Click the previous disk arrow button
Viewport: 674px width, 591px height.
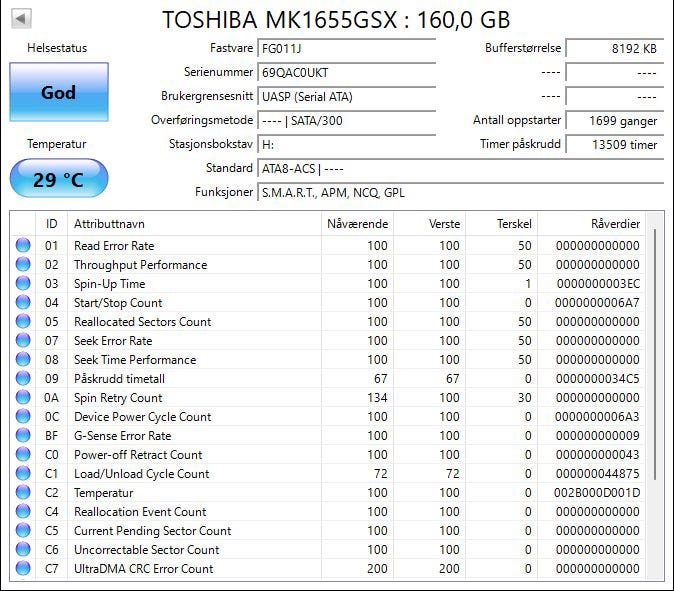[x=21, y=19]
